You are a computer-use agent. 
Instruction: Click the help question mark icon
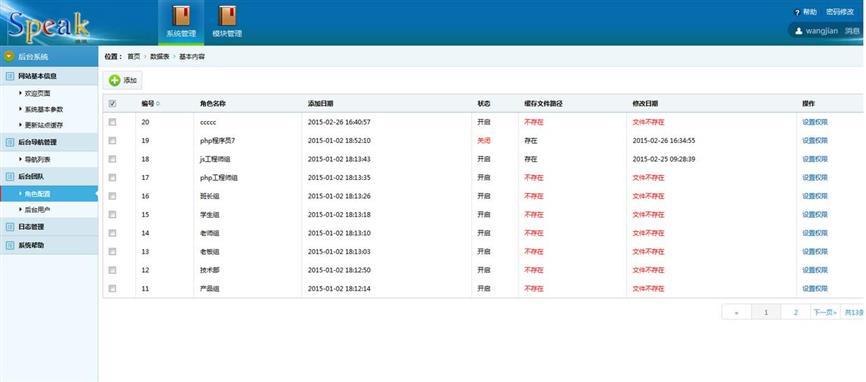pos(797,12)
